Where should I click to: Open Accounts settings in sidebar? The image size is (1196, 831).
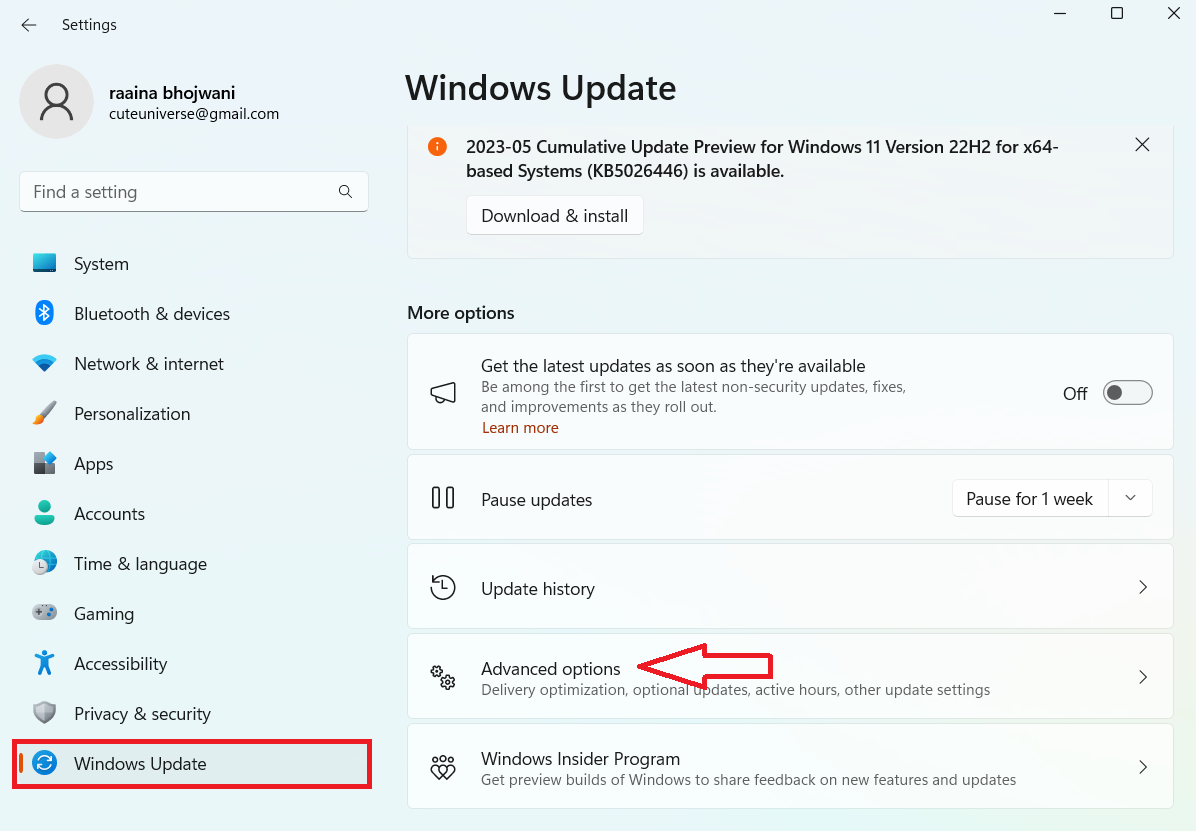[109, 514]
